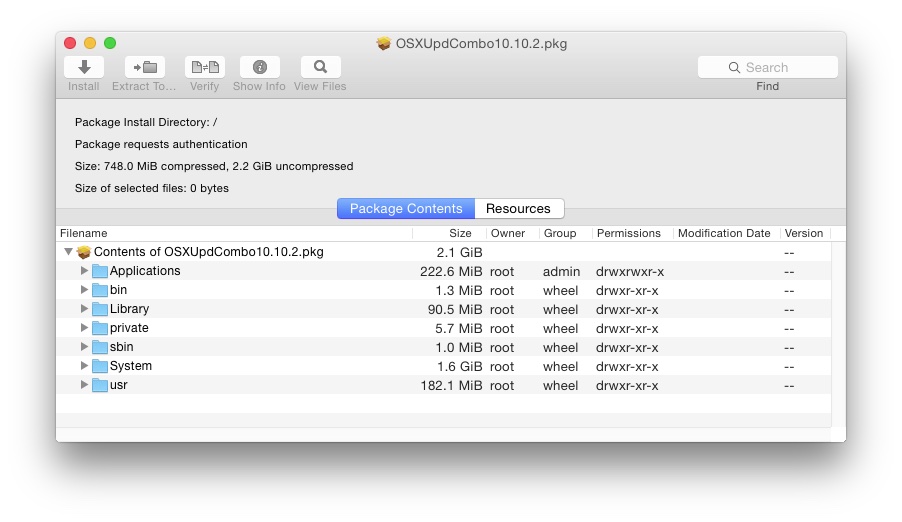902x522 pixels.
Task: Select the Library folder icon
Action: tap(100, 309)
